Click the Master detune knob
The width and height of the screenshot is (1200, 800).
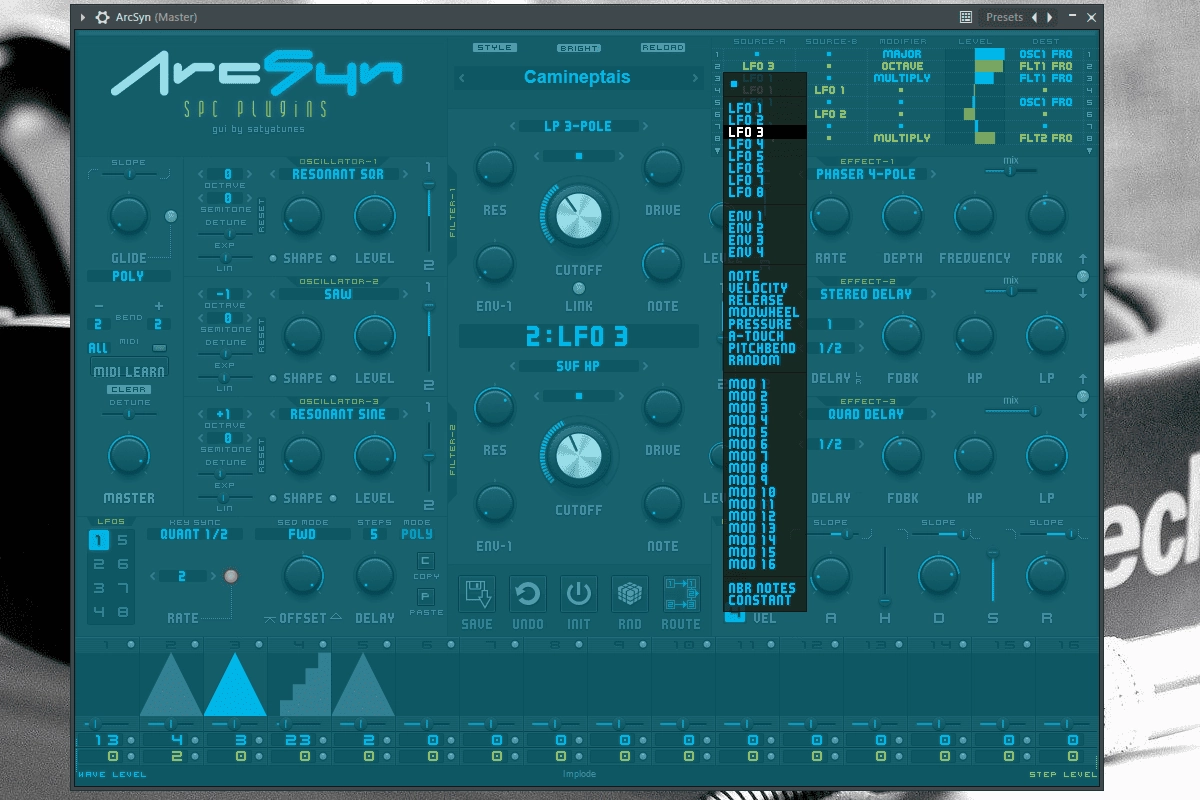(x=128, y=455)
